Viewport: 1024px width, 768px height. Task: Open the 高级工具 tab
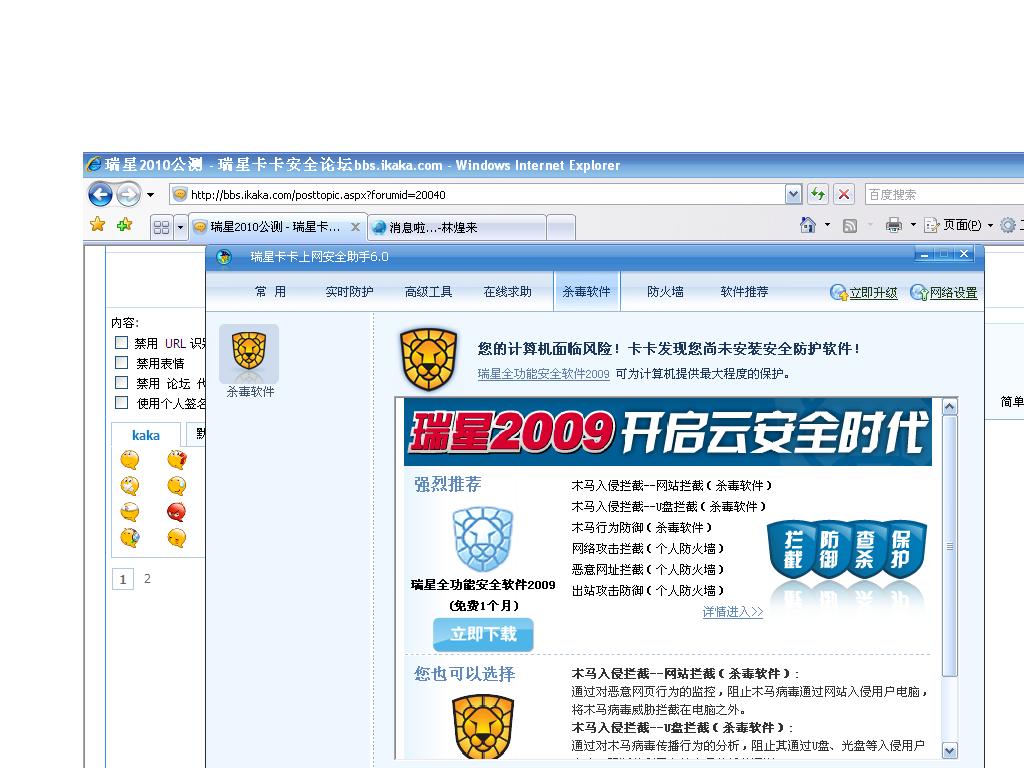(x=428, y=292)
